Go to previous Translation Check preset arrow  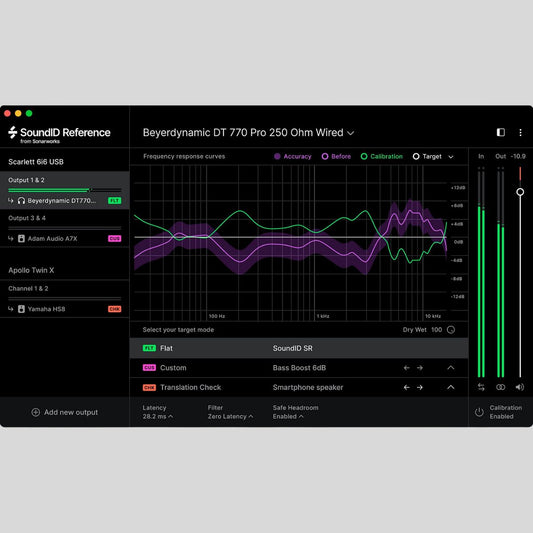pos(407,388)
